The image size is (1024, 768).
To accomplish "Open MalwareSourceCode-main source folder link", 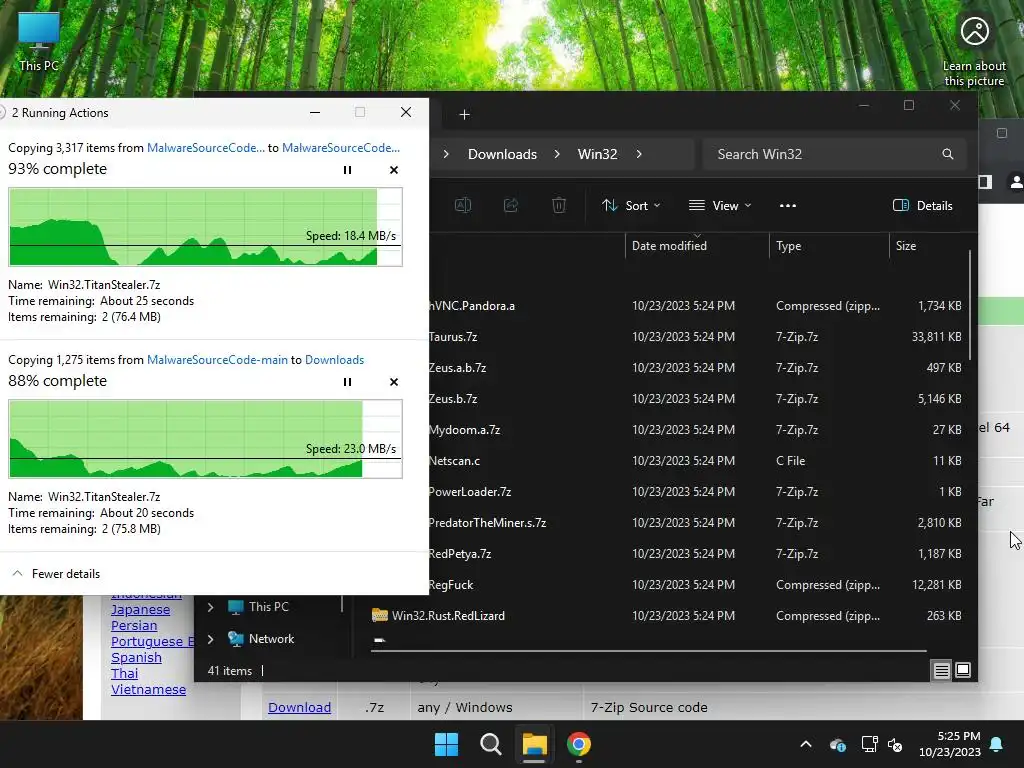I will (217, 360).
